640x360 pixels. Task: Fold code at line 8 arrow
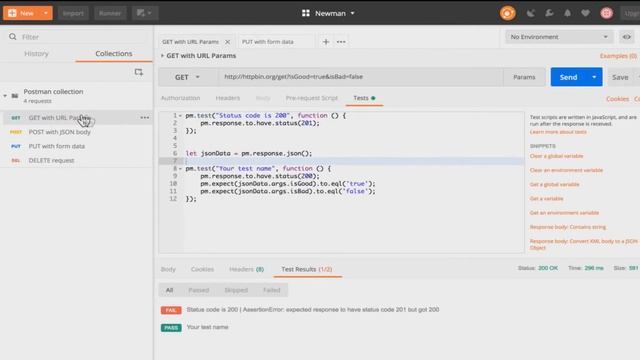pyautogui.click(x=180, y=169)
